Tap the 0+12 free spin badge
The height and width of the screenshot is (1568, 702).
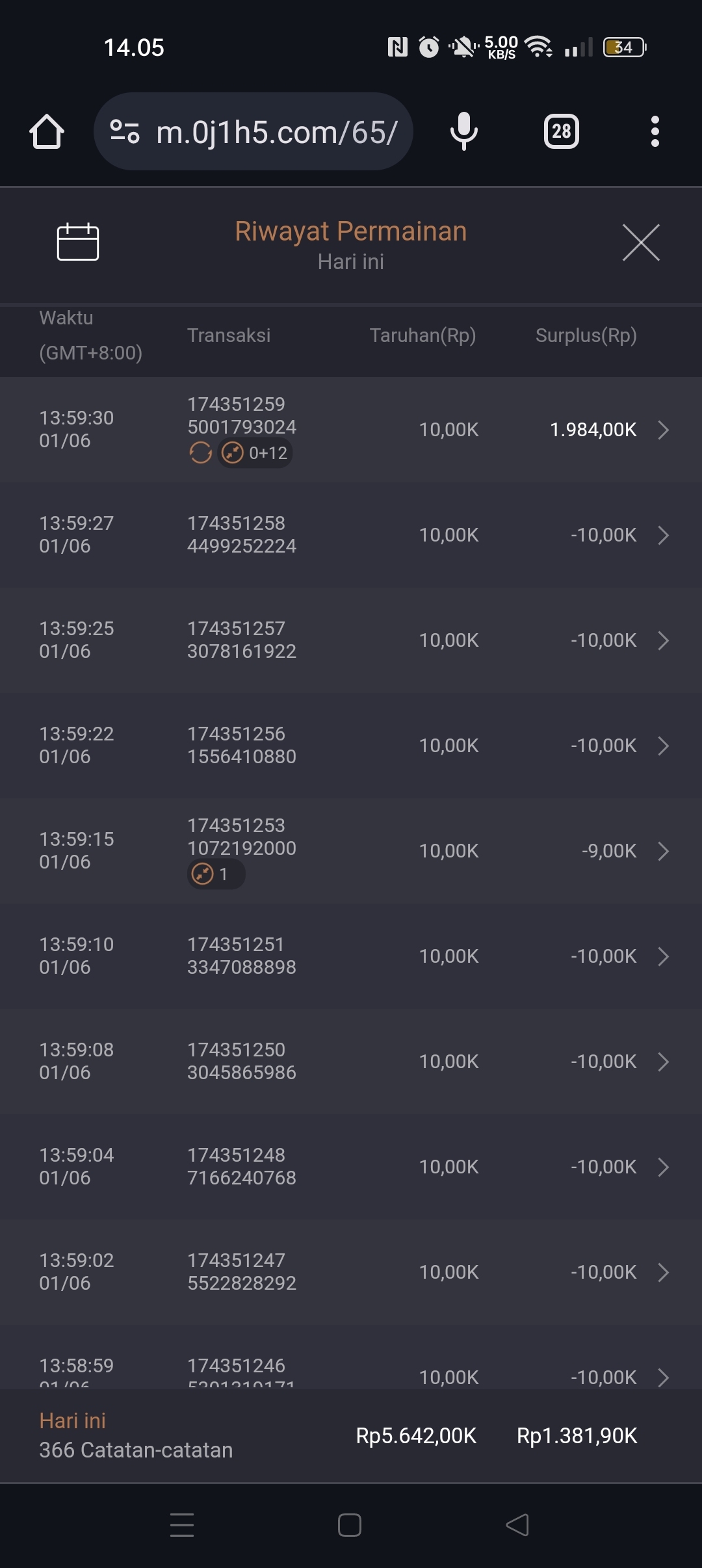[x=255, y=453]
